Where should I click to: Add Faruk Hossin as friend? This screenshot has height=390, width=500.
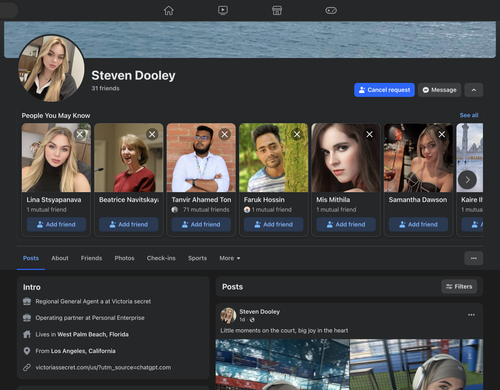[273, 224]
